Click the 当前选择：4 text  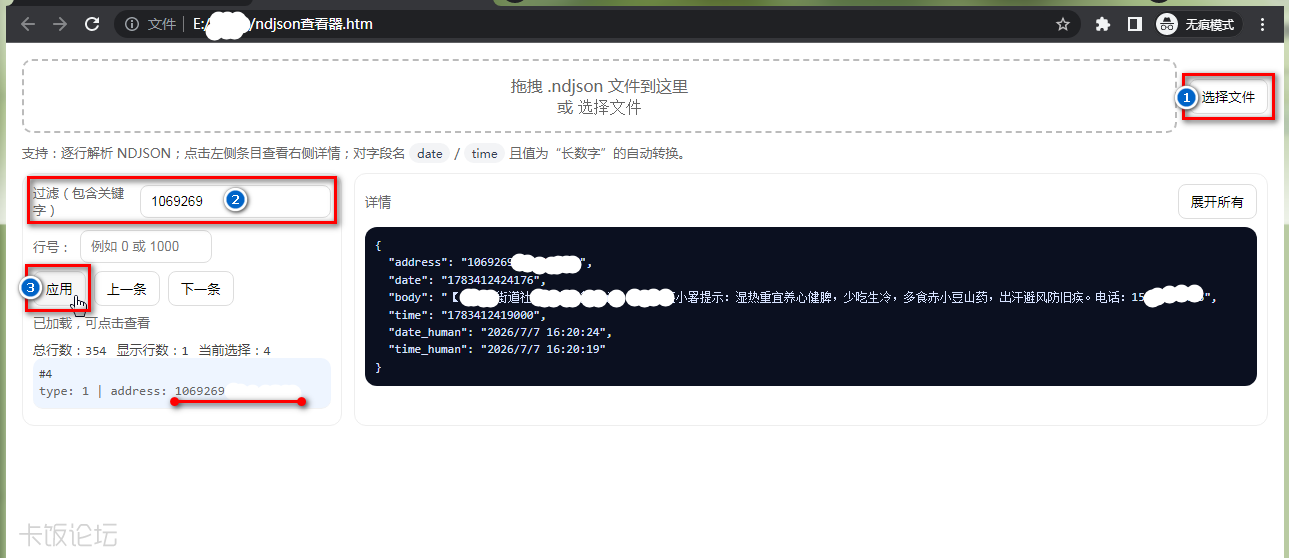pyautogui.click(x=234, y=351)
